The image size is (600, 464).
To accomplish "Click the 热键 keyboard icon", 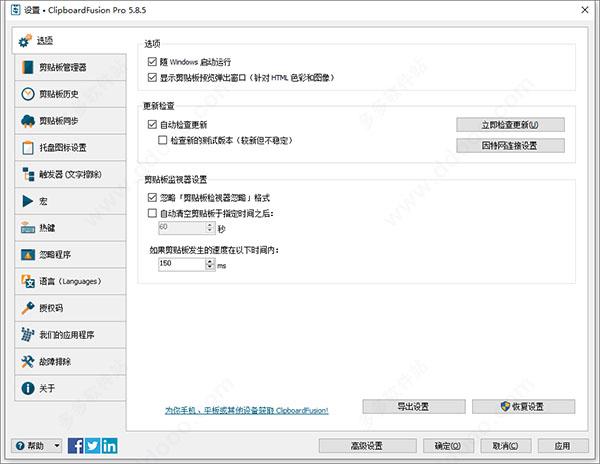I will click(28, 228).
